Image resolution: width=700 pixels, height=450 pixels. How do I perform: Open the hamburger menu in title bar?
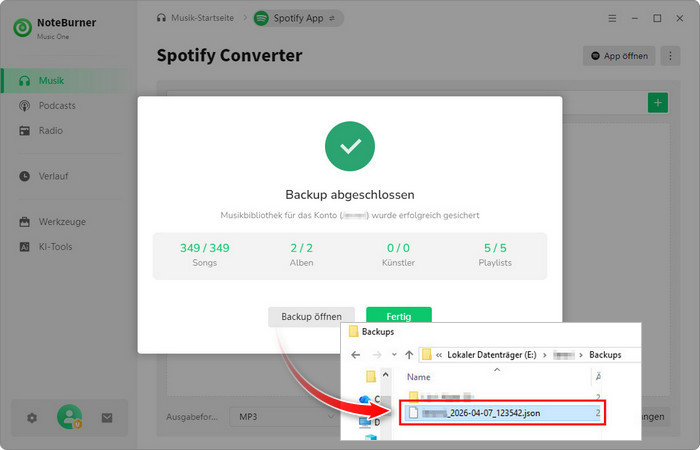pyautogui.click(x=612, y=18)
